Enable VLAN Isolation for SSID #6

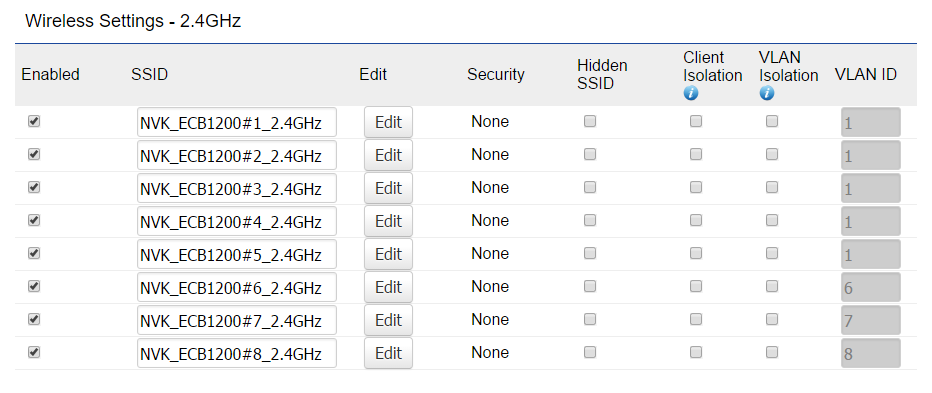point(772,286)
